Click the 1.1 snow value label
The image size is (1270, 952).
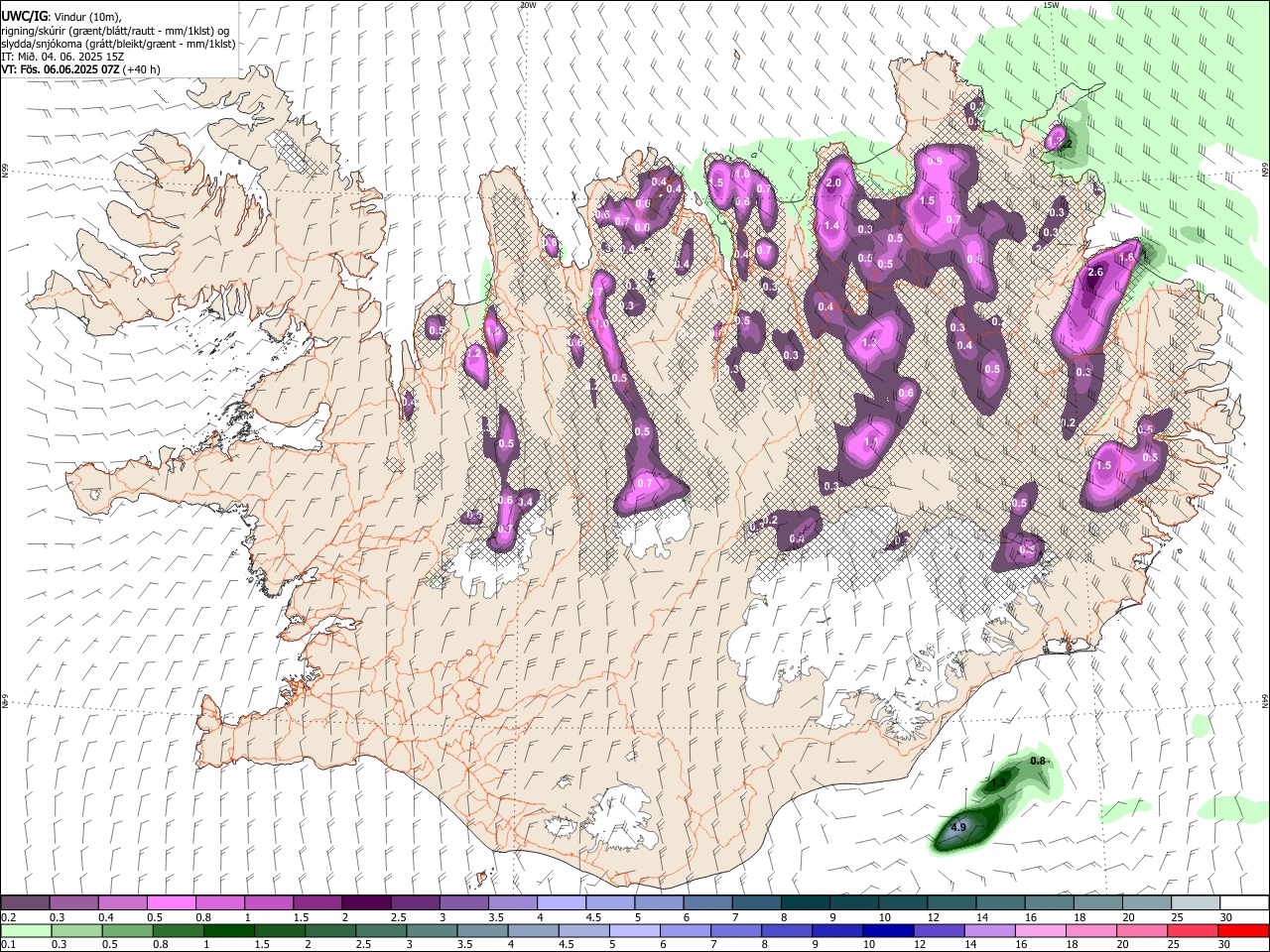872,442
